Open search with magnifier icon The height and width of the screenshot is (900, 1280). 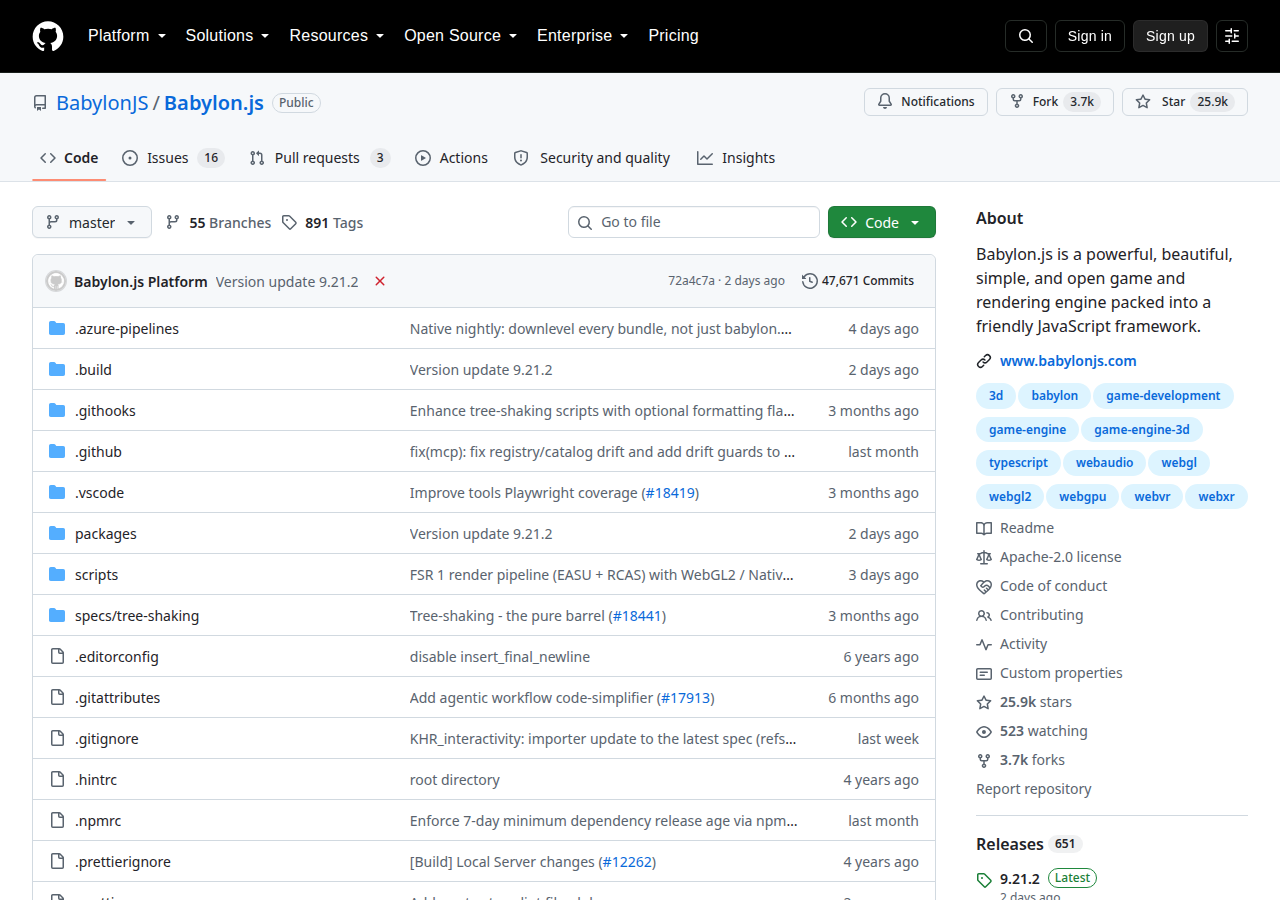click(x=1026, y=36)
